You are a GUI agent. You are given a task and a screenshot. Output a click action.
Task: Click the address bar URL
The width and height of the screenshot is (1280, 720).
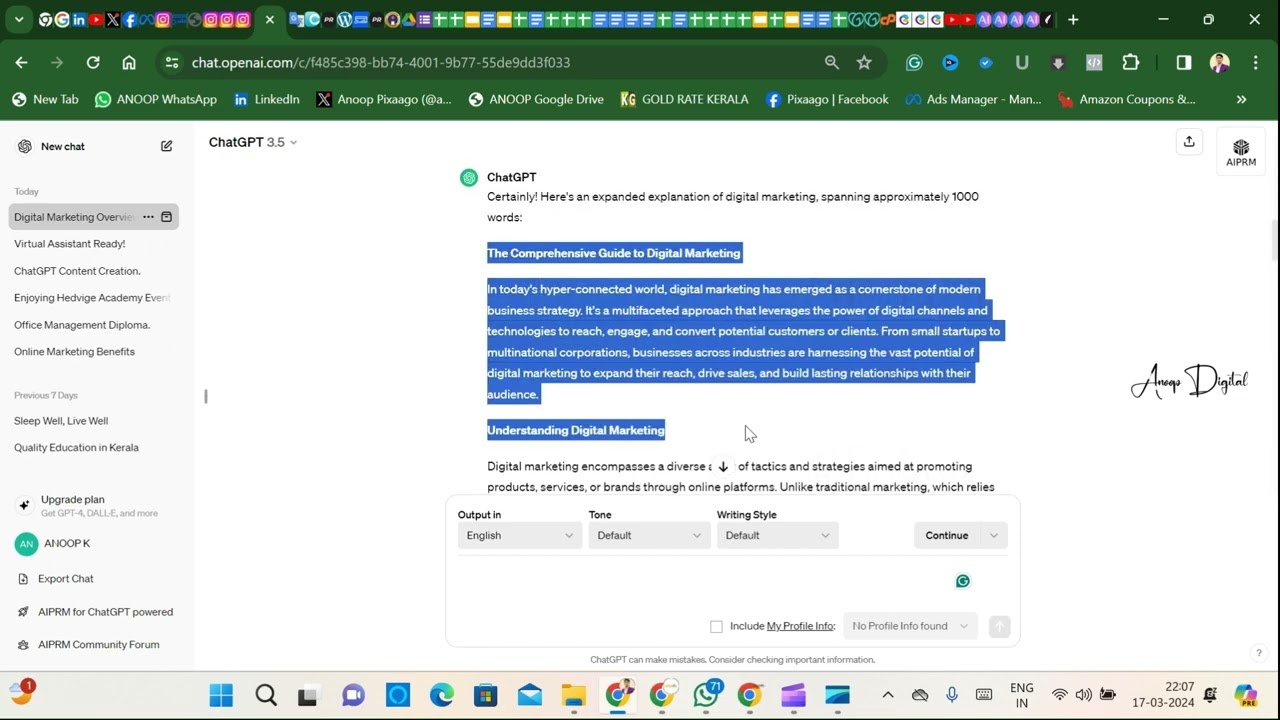(x=381, y=62)
